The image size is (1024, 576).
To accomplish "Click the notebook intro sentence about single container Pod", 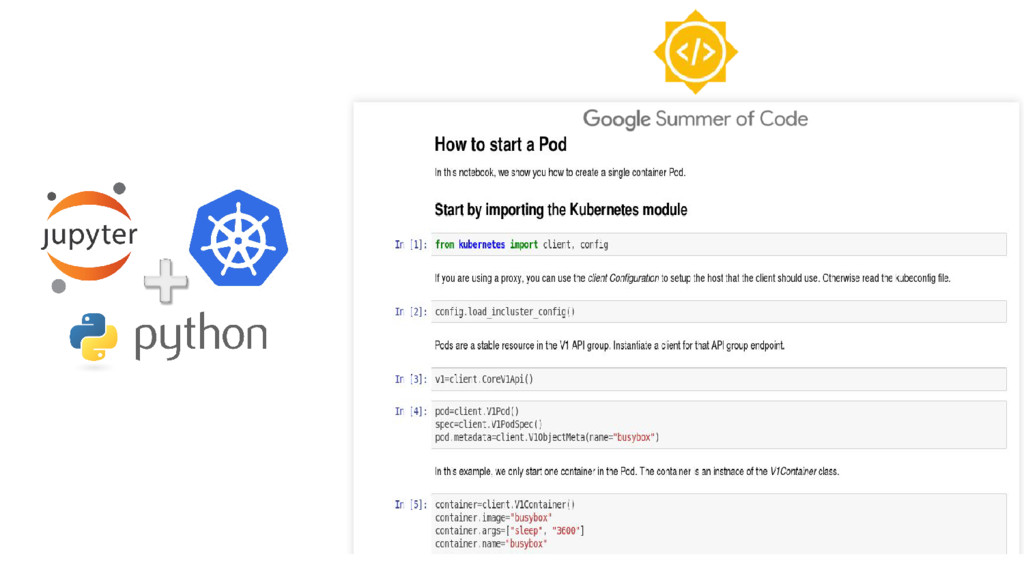I will [560, 172].
